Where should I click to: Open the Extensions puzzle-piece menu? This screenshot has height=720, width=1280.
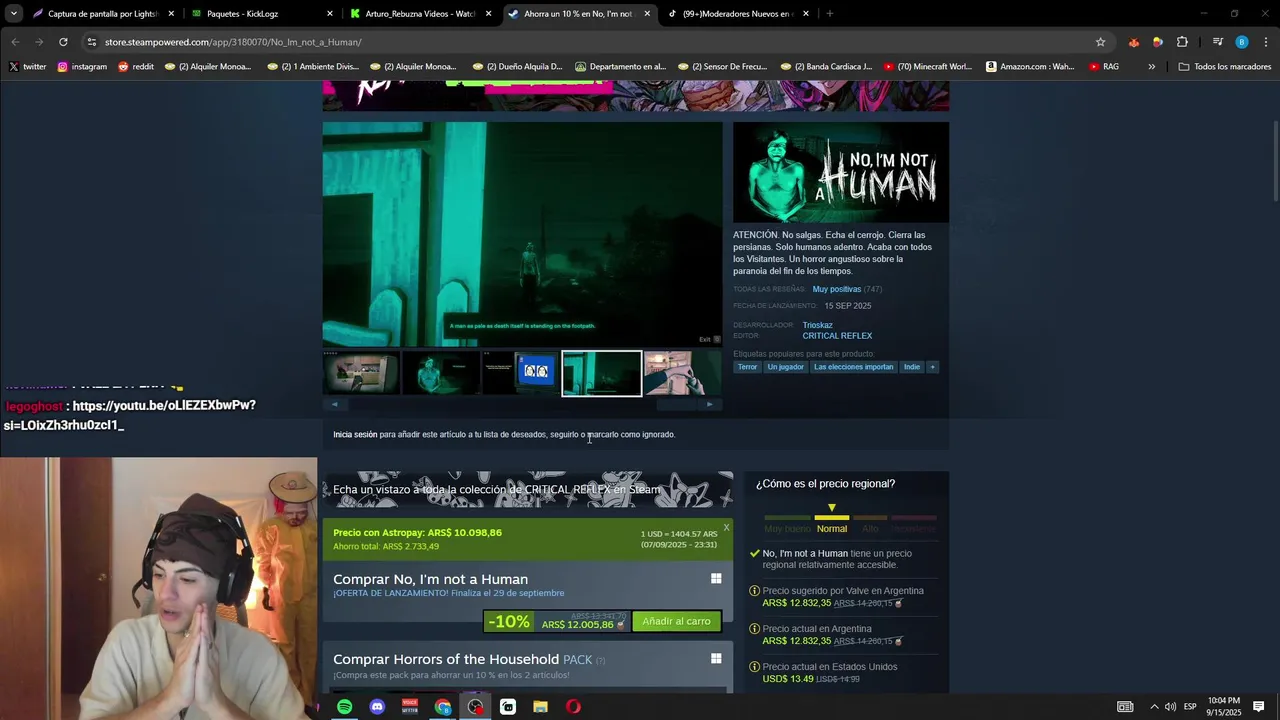1182,42
